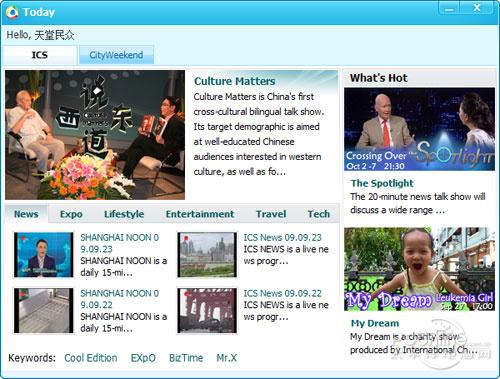500x379 pixels.
Task: Select the Entertainment category tab
Action: coord(200,214)
